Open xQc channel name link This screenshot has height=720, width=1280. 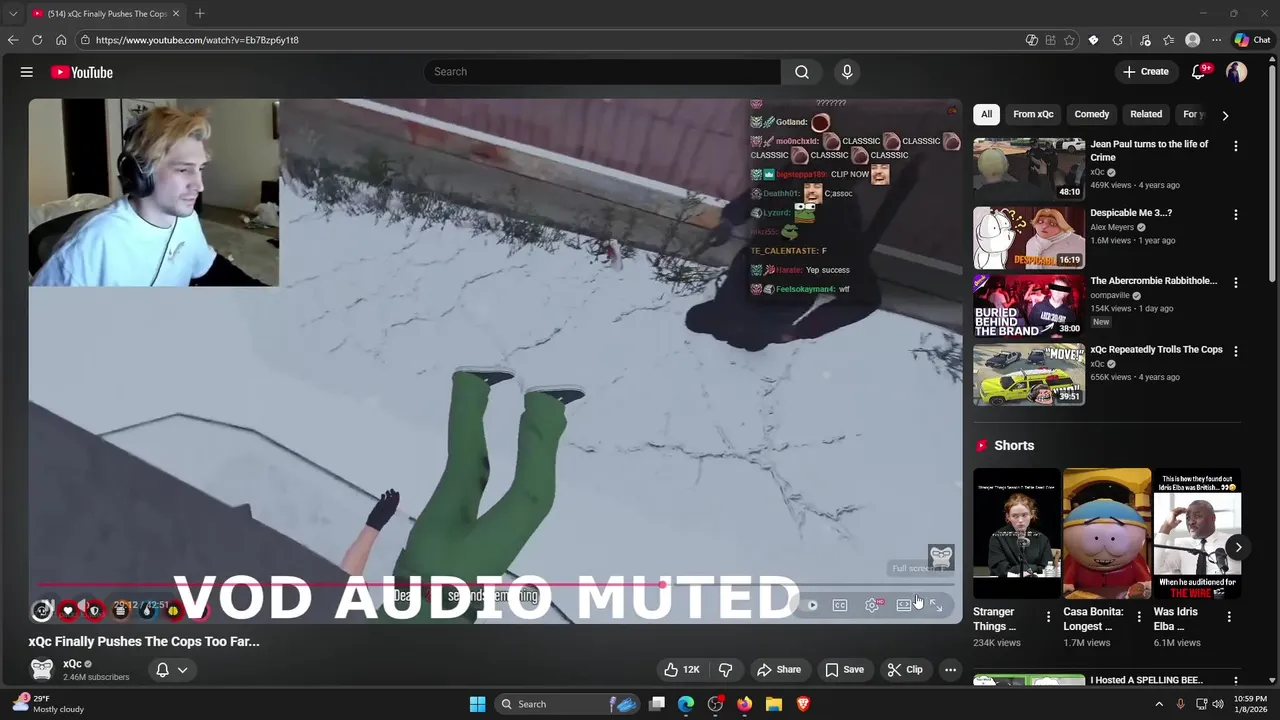[x=72, y=664]
